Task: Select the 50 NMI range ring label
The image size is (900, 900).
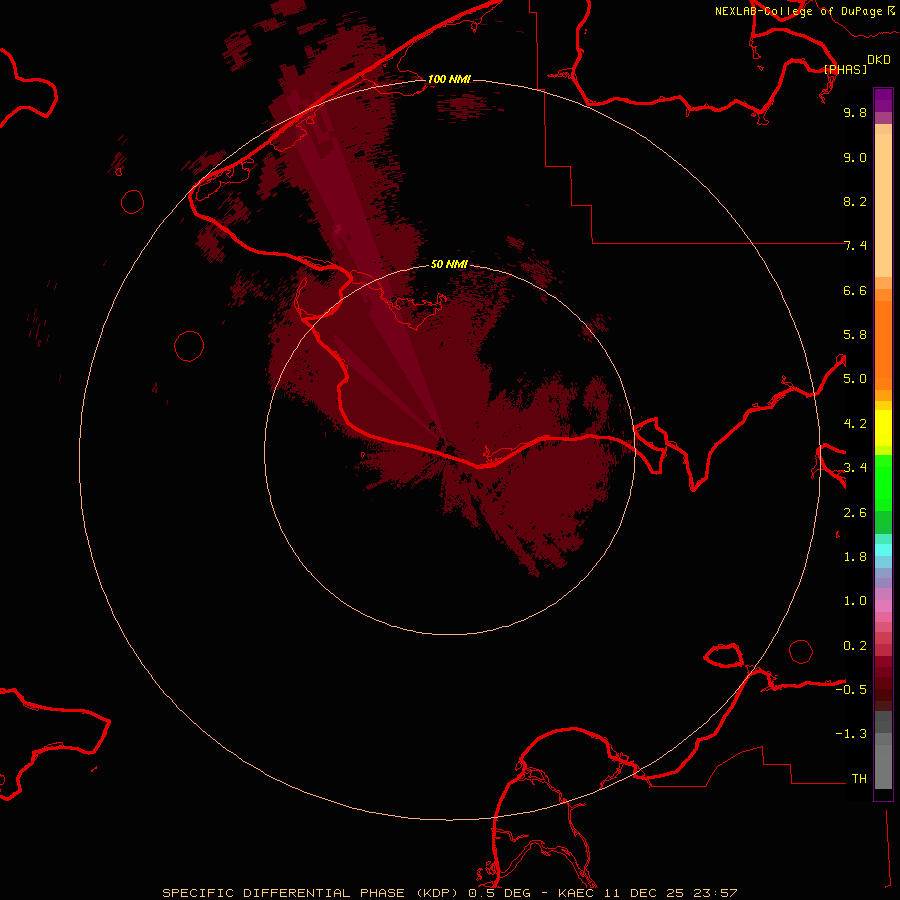Action: [449, 264]
